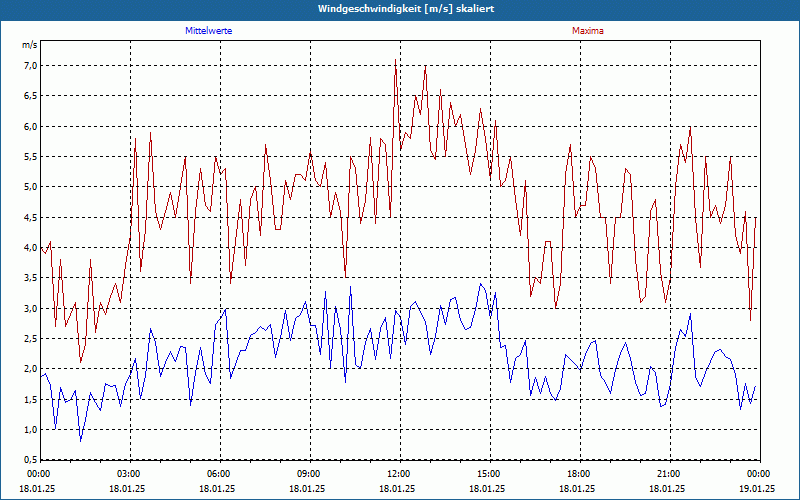Screen dimensions: 800x500
Task: Click the '15:00' time label
Action: [x=490, y=474]
